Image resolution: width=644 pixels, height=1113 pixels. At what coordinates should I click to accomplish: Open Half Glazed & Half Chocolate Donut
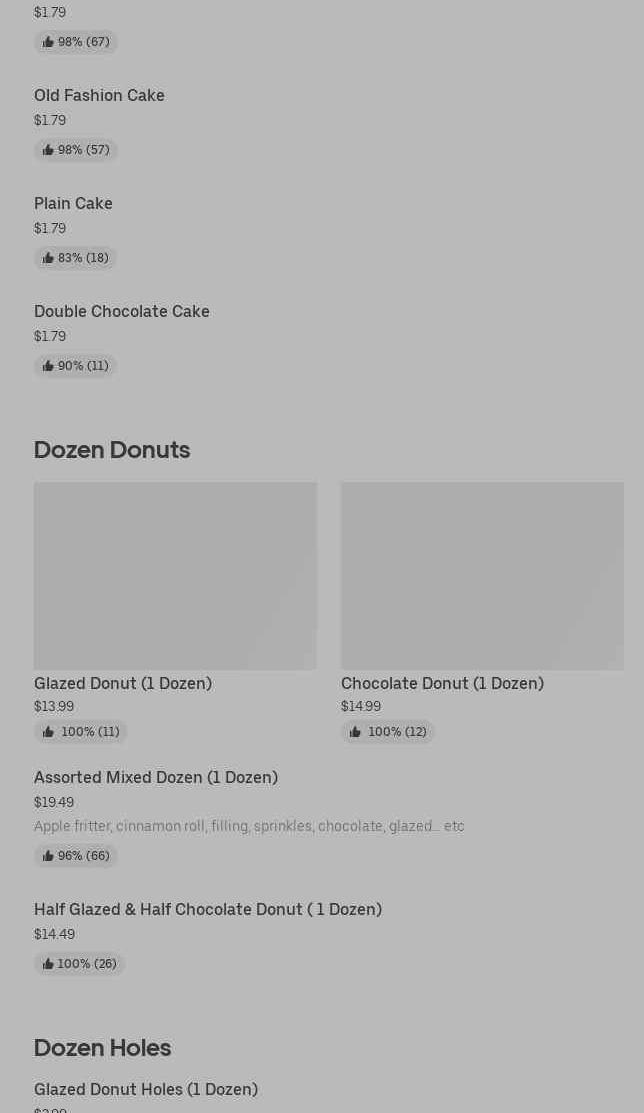(208, 909)
